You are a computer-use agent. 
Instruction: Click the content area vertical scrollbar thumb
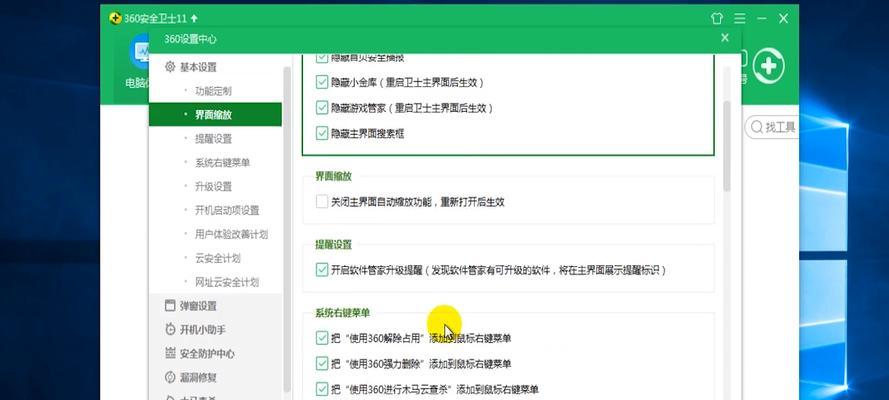(727, 146)
